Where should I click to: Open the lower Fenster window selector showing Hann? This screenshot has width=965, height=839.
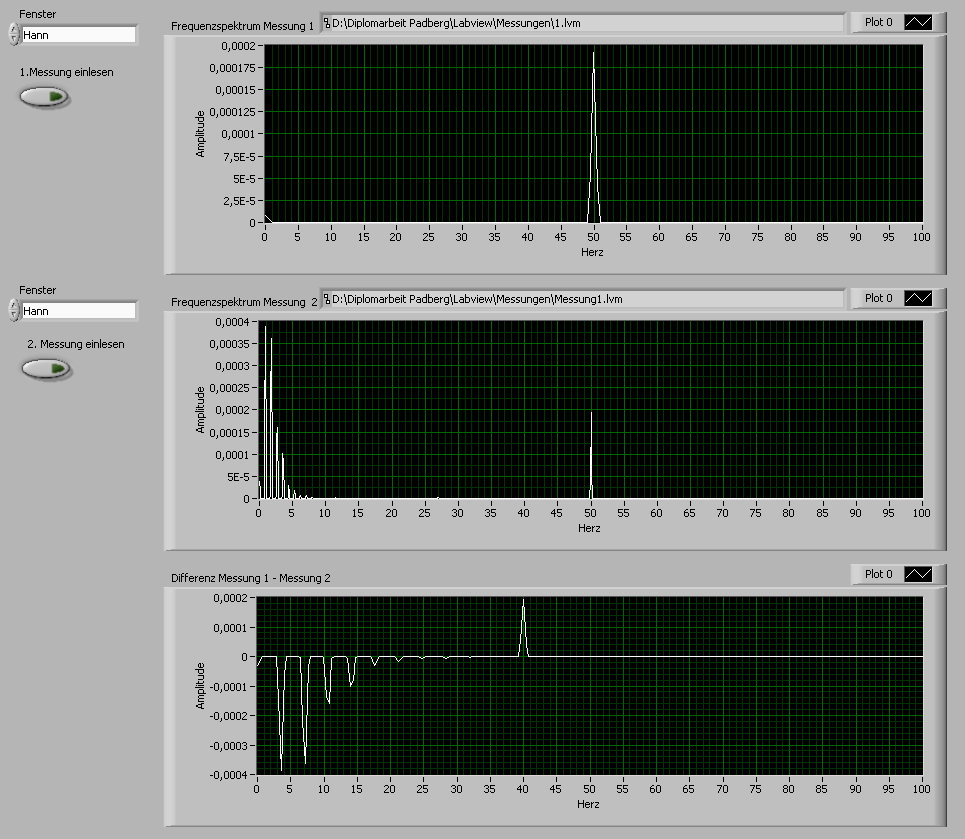tap(79, 310)
